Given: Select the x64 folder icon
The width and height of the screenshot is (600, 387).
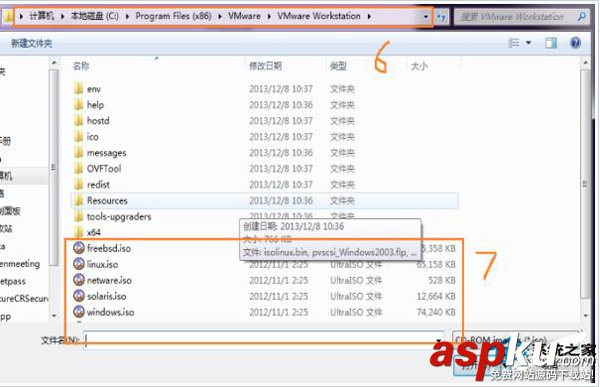Looking at the screenshot, I should 78,232.
